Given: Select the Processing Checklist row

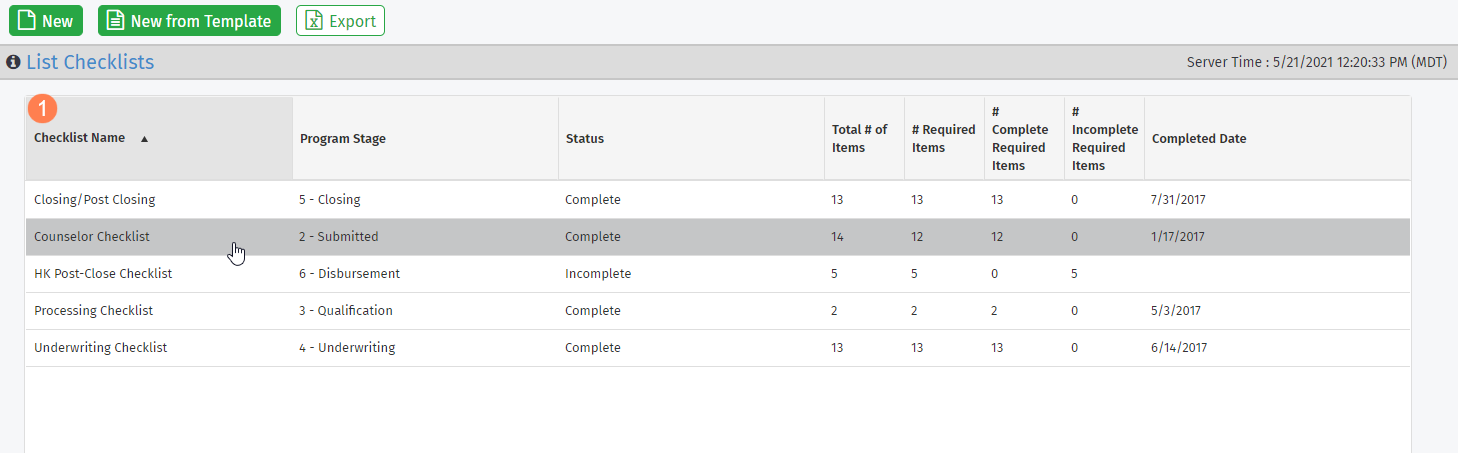Looking at the screenshot, I should tap(94, 311).
